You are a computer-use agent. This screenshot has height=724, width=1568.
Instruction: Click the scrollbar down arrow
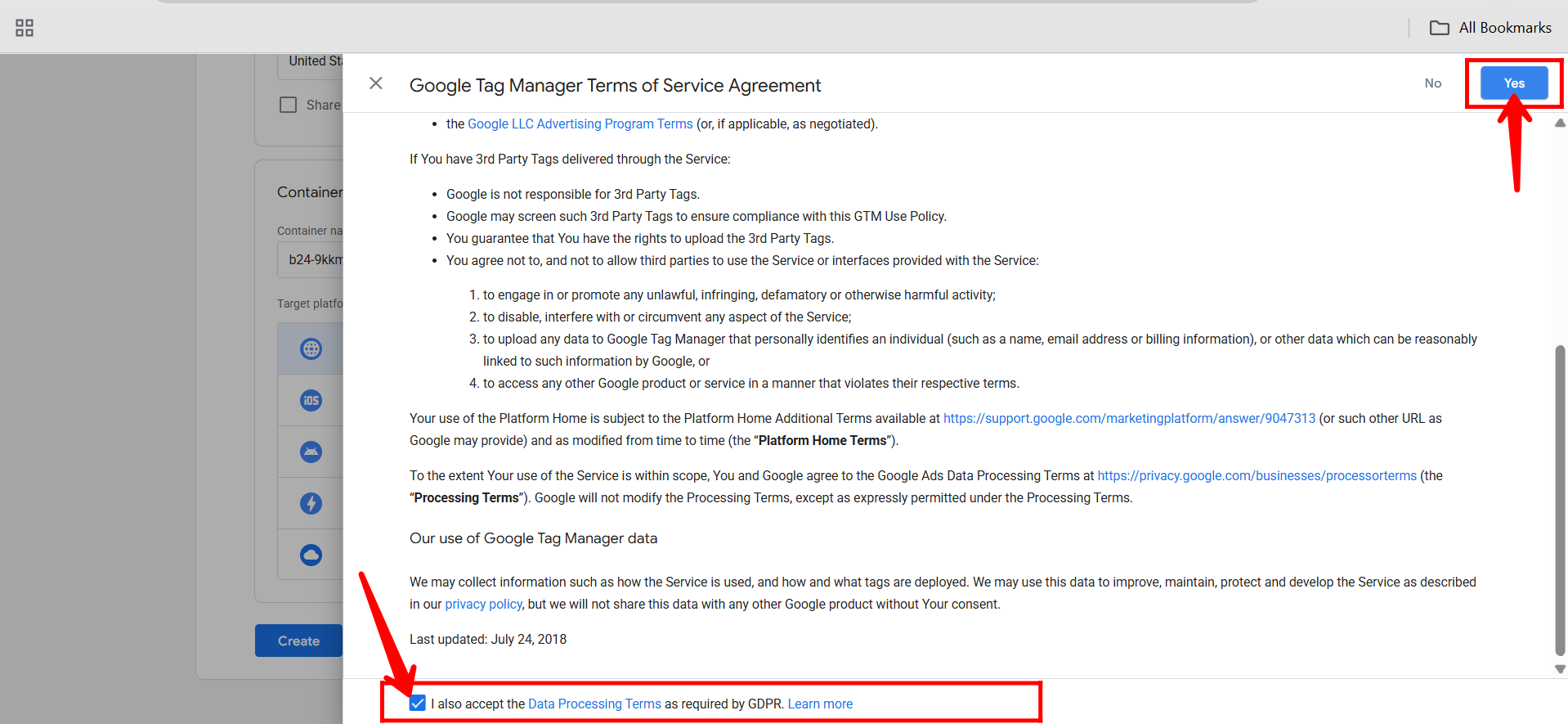(1560, 668)
